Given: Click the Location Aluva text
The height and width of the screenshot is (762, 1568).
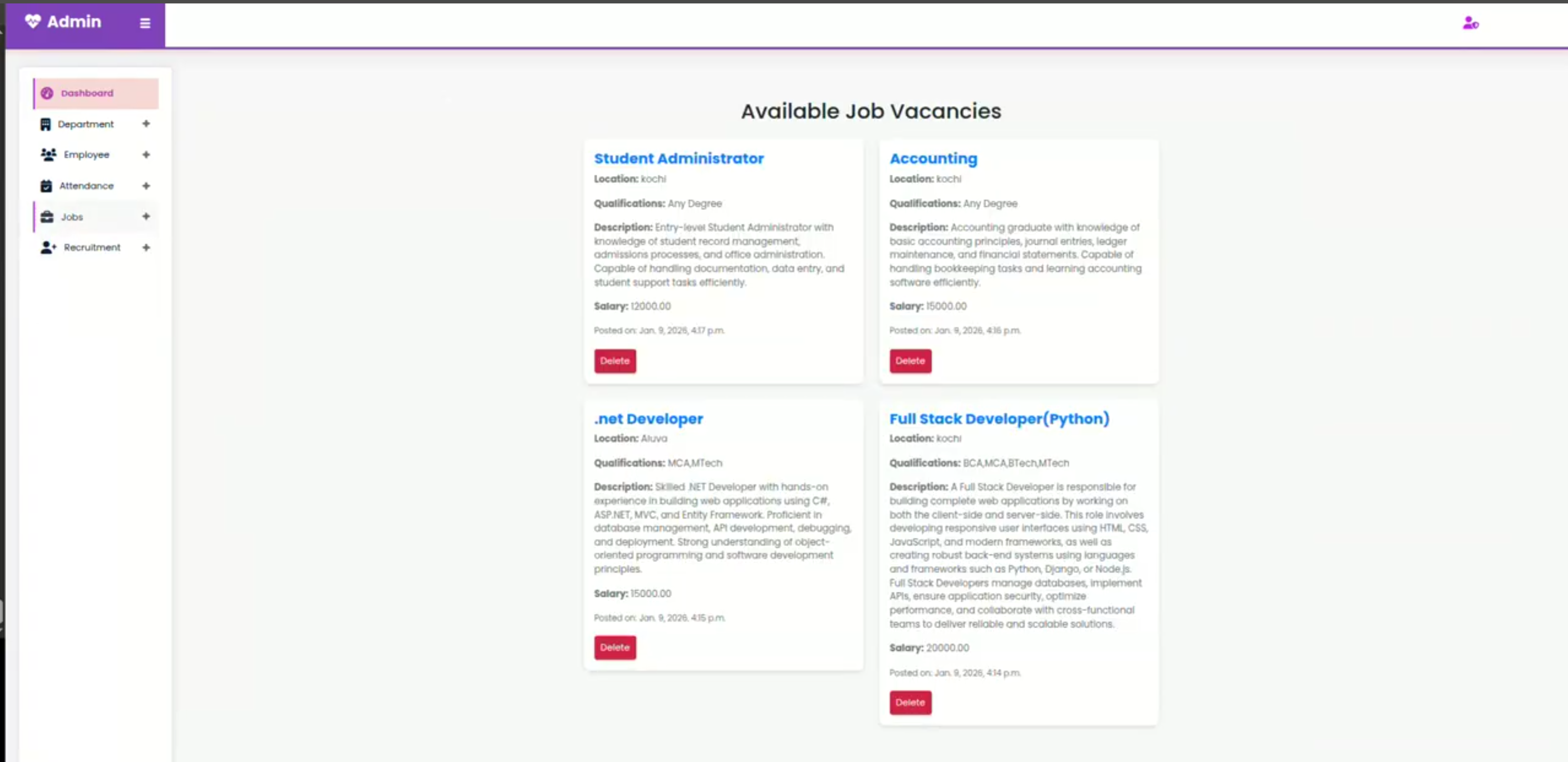Looking at the screenshot, I should (x=631, y=438).
